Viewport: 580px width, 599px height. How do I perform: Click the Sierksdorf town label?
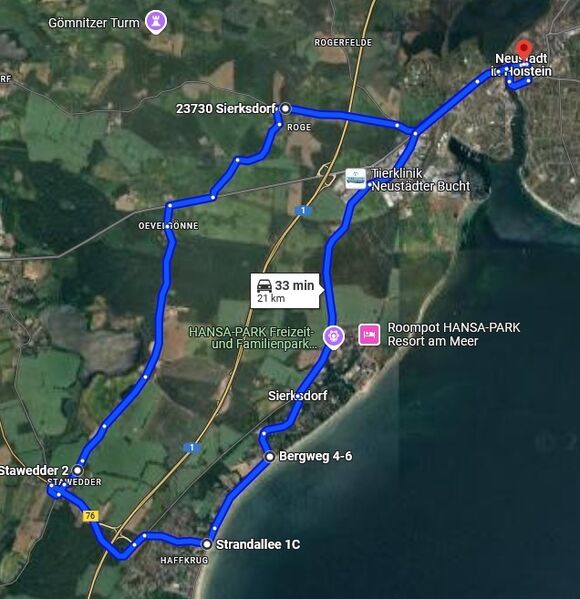click(x=298, y=395)
